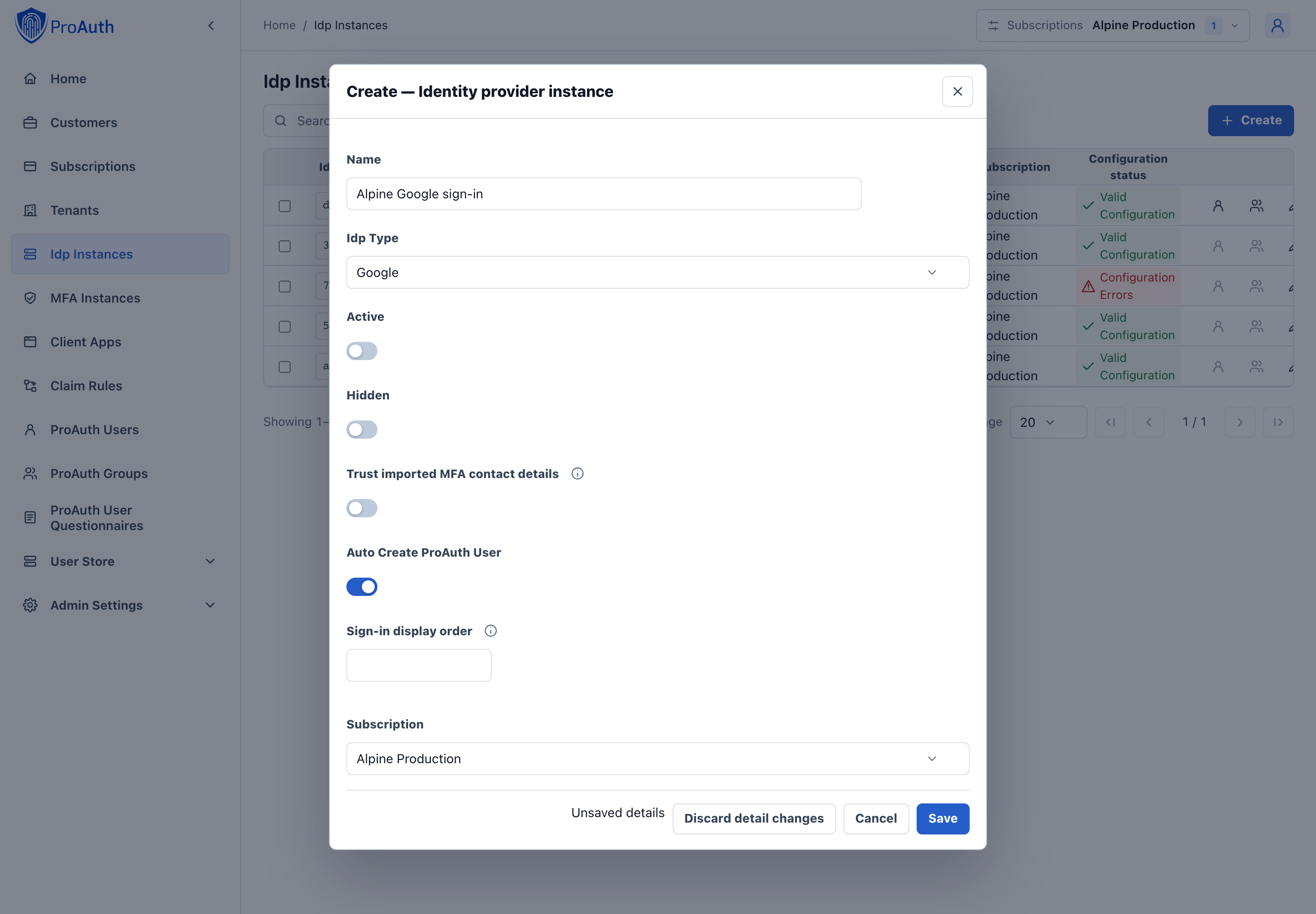Click the Create button behind the dialog
The height and width of the screenshot is (914, 1316).
point(1251,120)
